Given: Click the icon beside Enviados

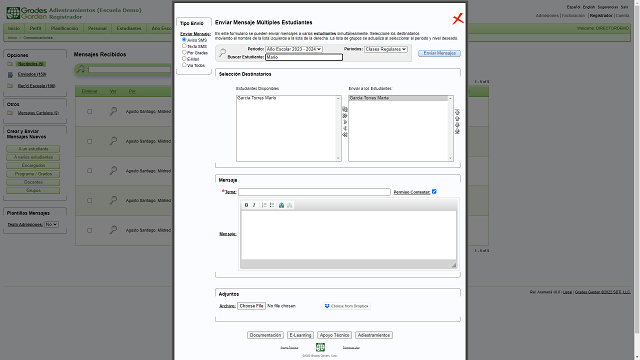Looking at the screenshot, I should [x=10, y=75].
